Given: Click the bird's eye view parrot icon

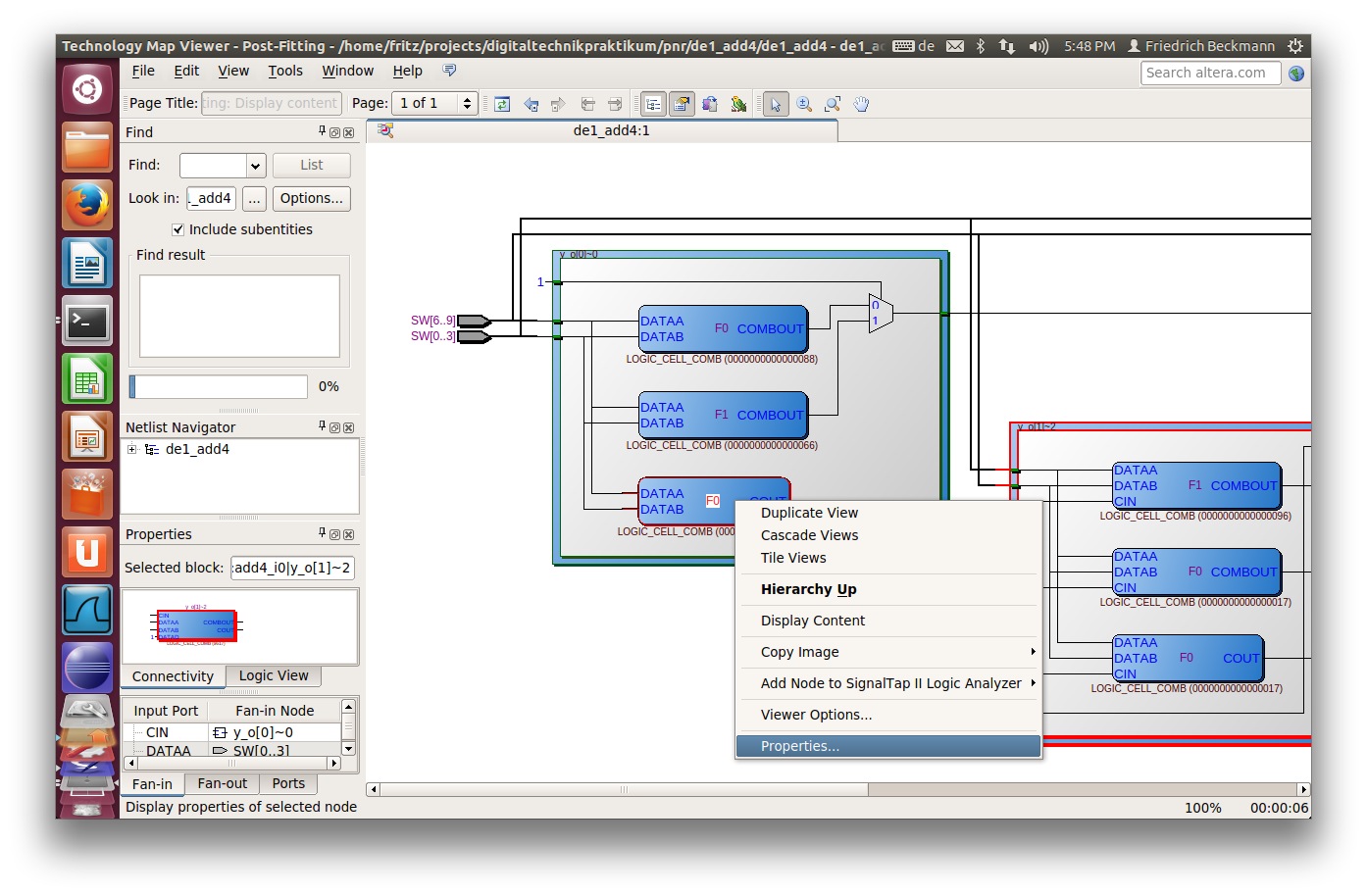Looking at the screenshot, I should click(738, 104).
